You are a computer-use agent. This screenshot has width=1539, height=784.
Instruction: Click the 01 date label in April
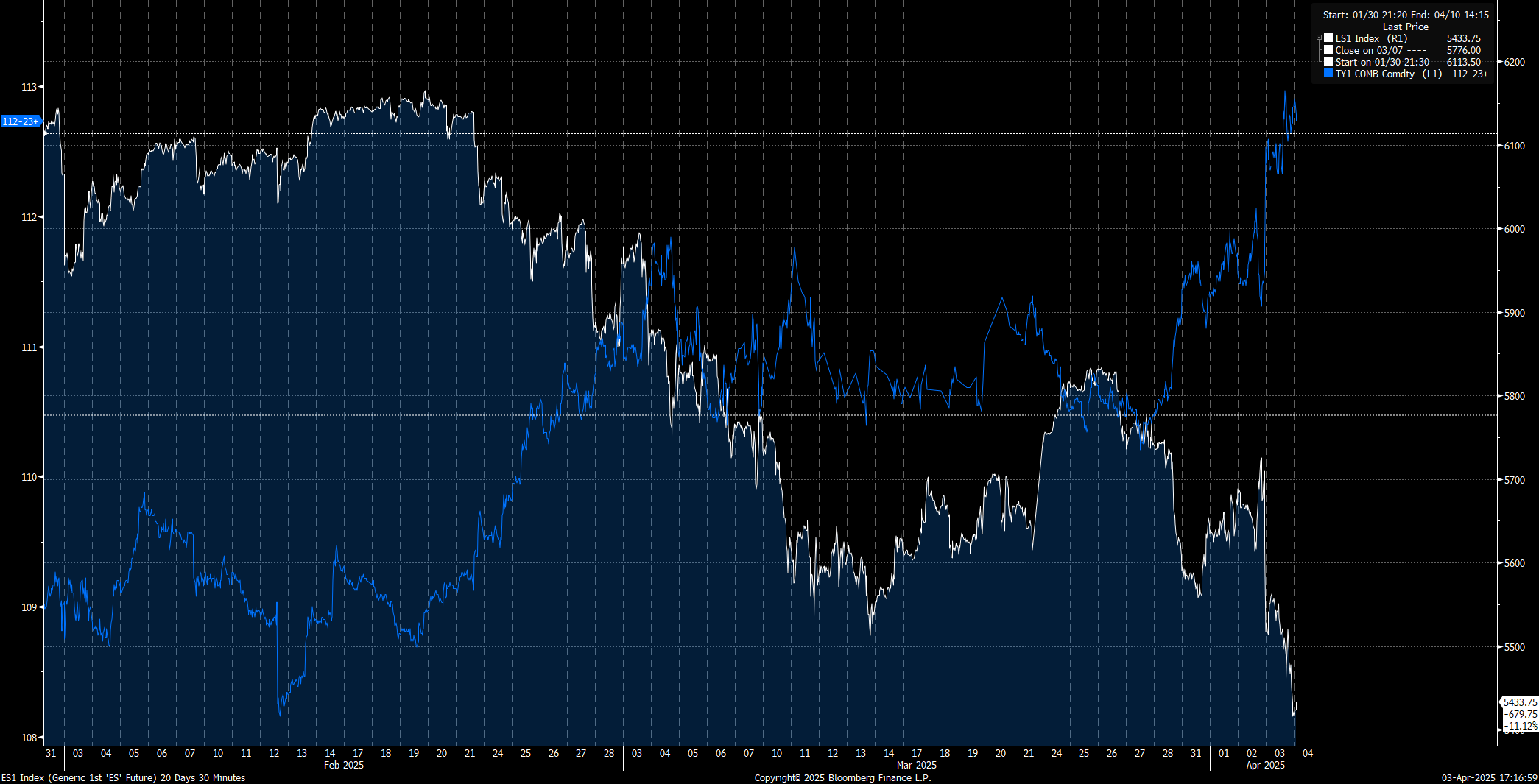(1224, 753)
